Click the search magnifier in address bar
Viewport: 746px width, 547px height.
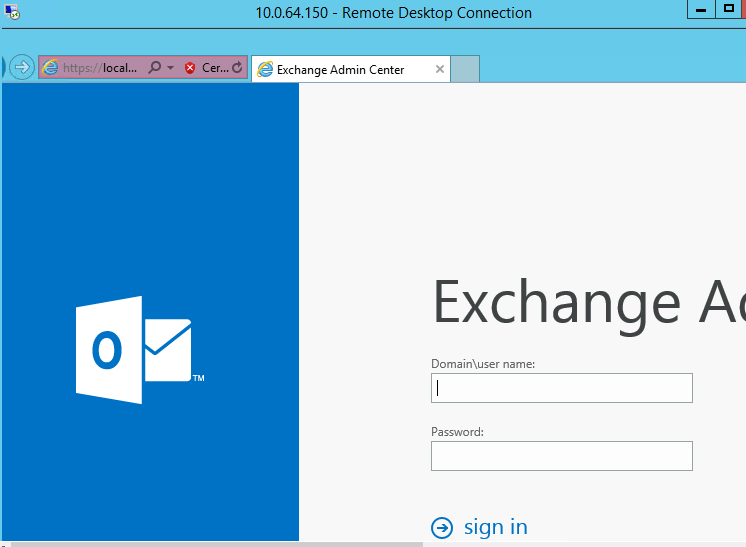point(154,68)
